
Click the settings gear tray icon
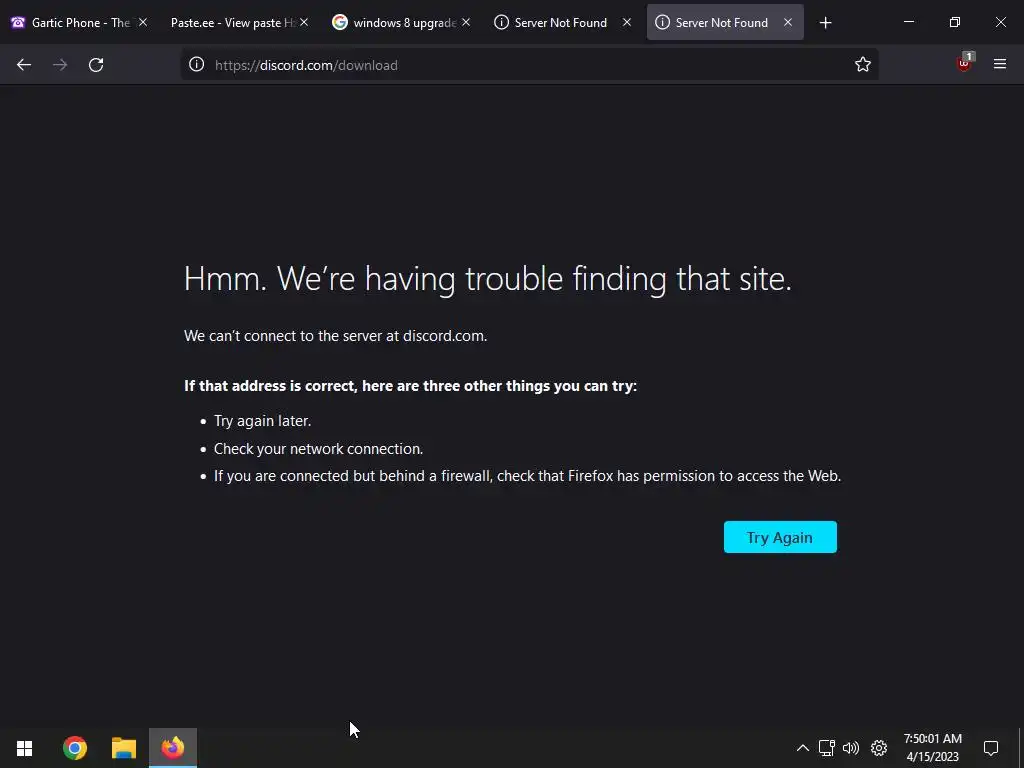click(x=879, y=748)
